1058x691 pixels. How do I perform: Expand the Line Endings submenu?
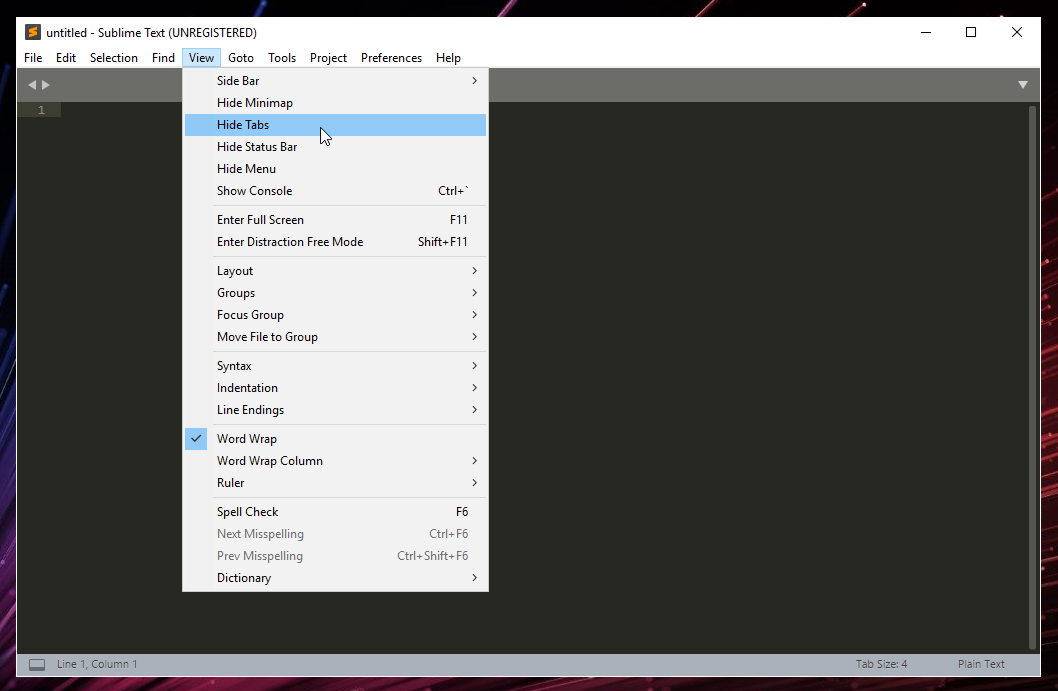click(x=335, y=410)
